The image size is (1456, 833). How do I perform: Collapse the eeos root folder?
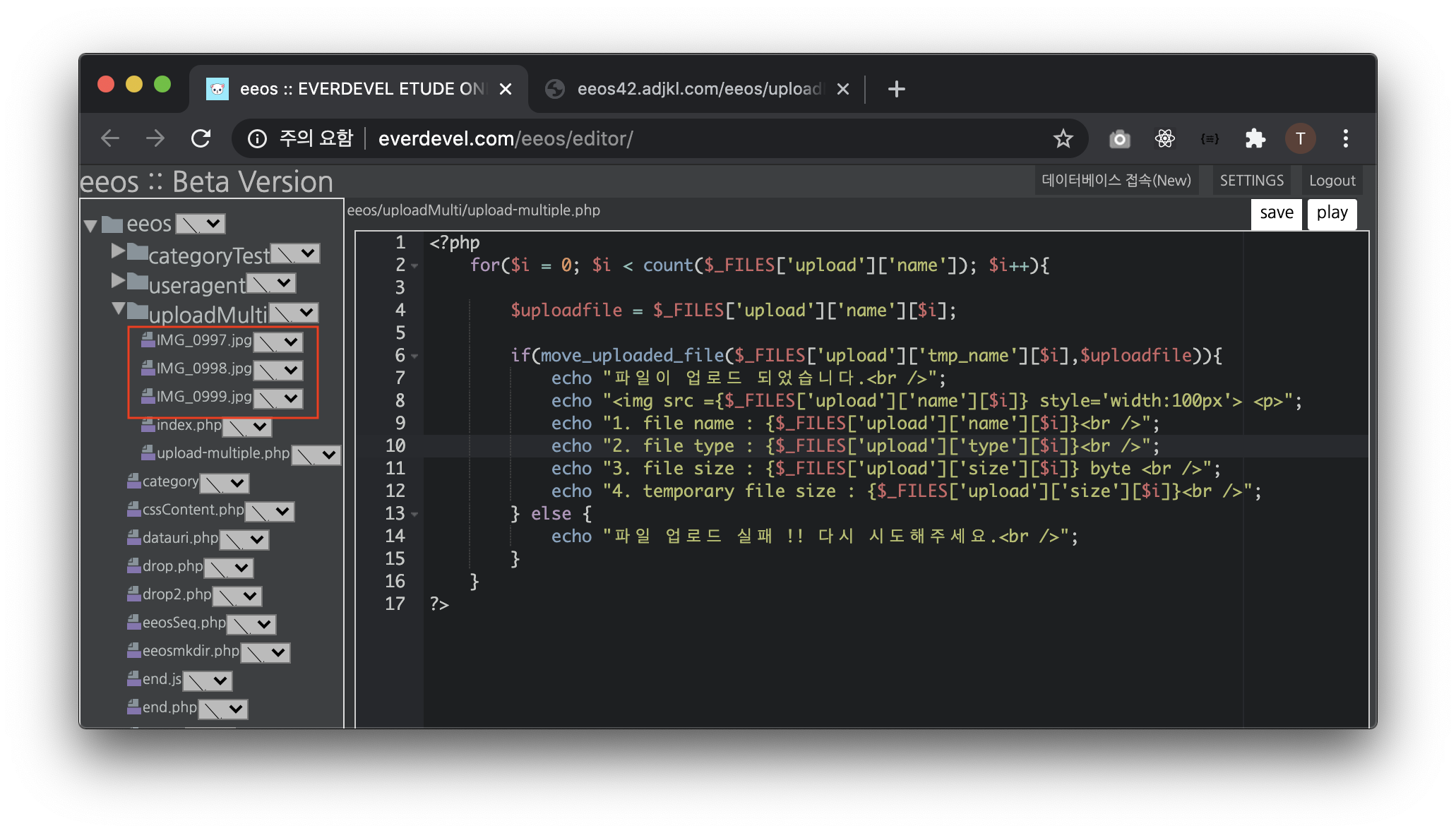click(90, 225)
